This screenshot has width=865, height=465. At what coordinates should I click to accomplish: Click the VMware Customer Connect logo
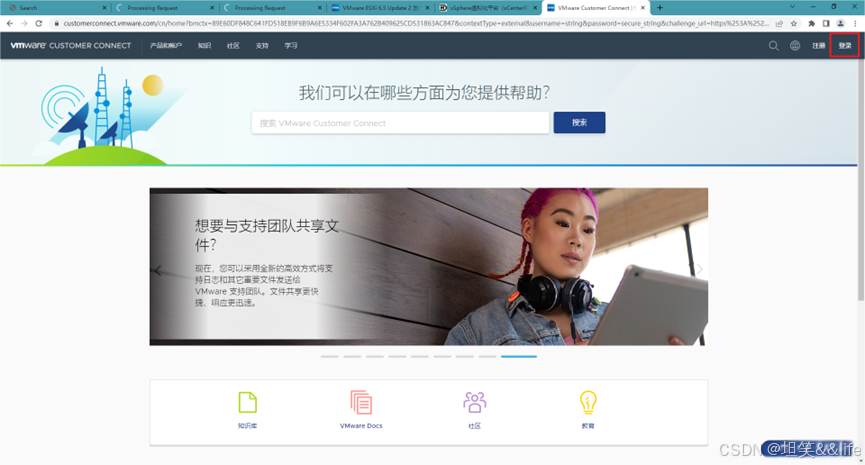[x=71, y=45]
